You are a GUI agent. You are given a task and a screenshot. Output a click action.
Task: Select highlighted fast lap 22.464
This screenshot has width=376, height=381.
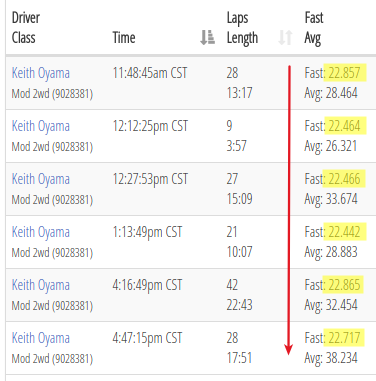[345, 126]
